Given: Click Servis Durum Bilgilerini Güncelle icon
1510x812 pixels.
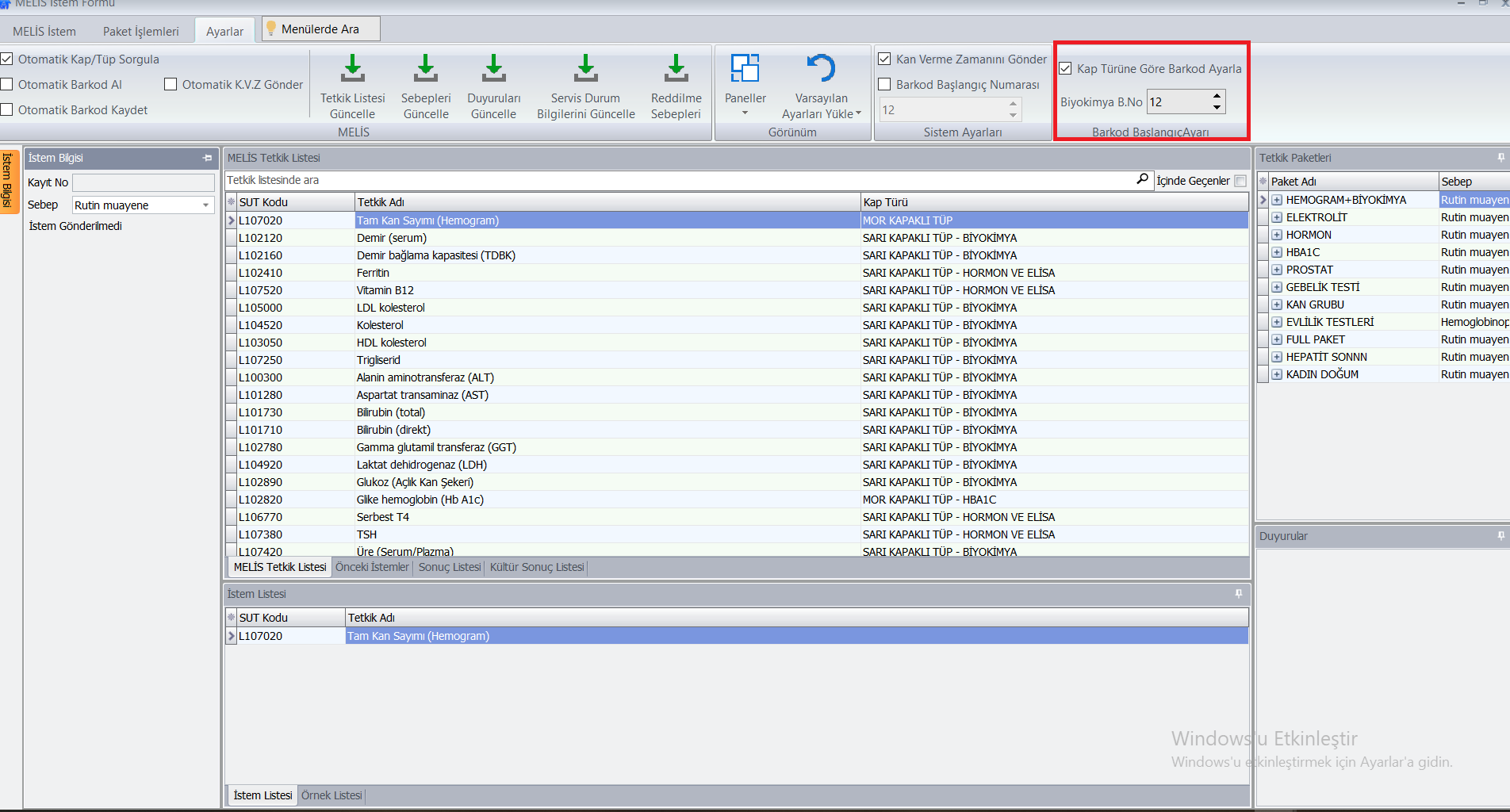Looking at the screenshot, I should 585,69.
